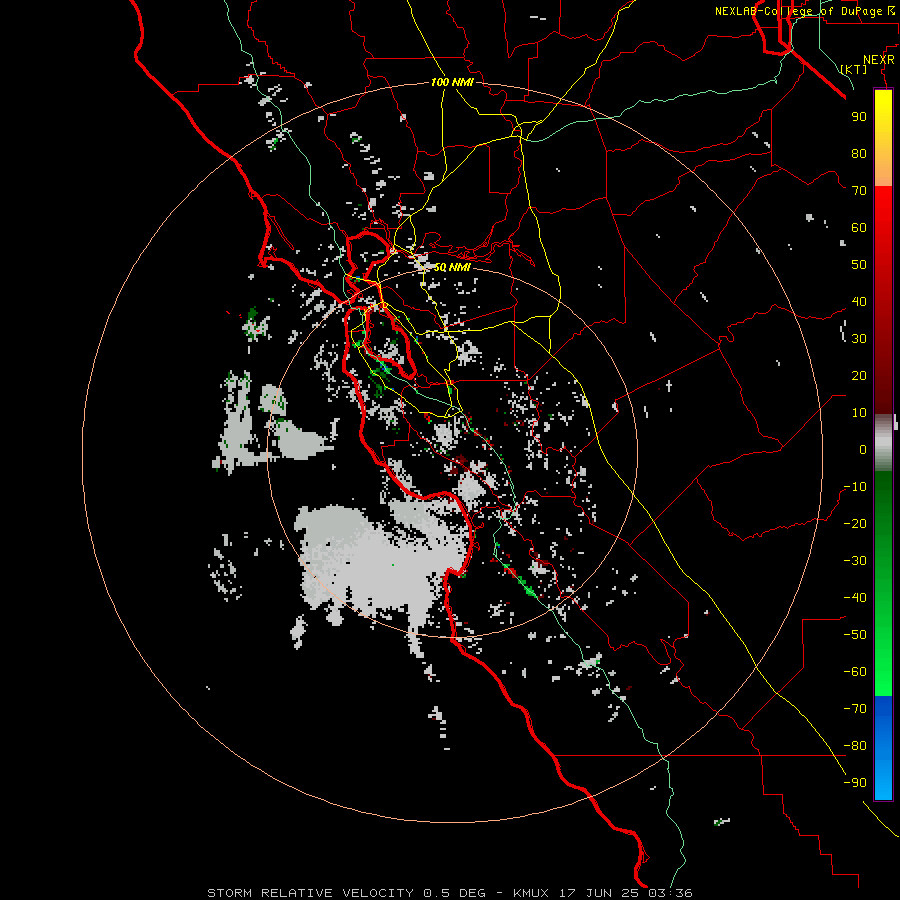Click the 20 value on velocity scale
Screen dimensions: 900x900
859,375
